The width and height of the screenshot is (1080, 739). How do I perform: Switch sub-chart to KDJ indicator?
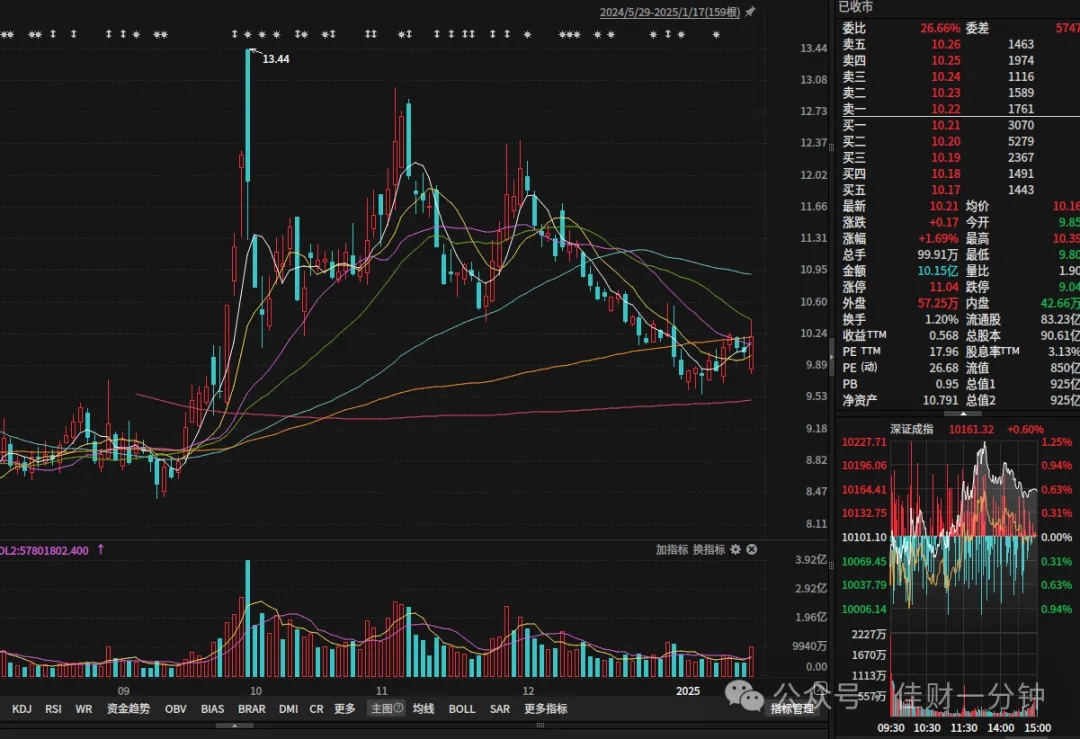coord(22,709)
